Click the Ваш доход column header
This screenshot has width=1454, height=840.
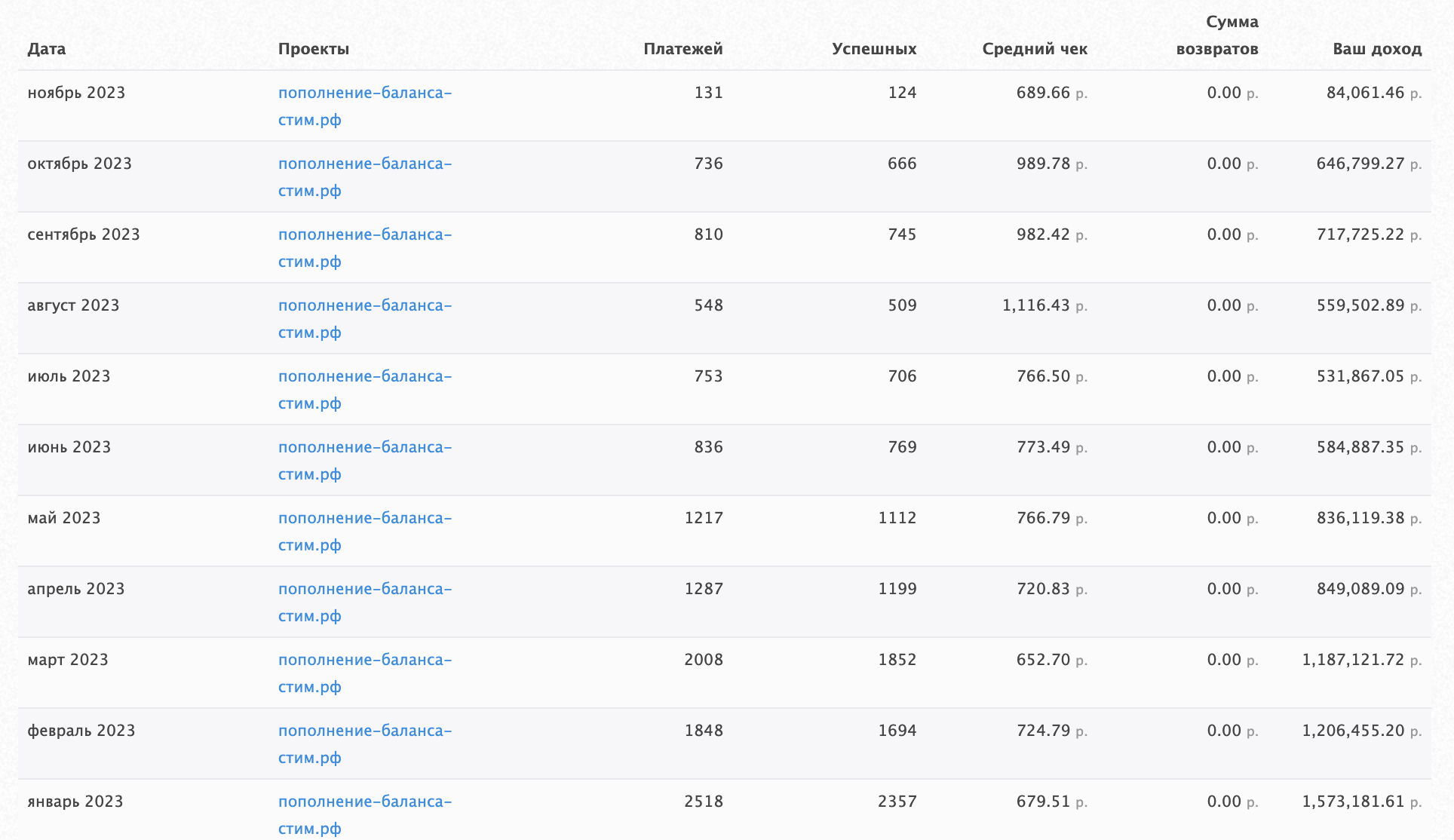(x=1377, y=50)
